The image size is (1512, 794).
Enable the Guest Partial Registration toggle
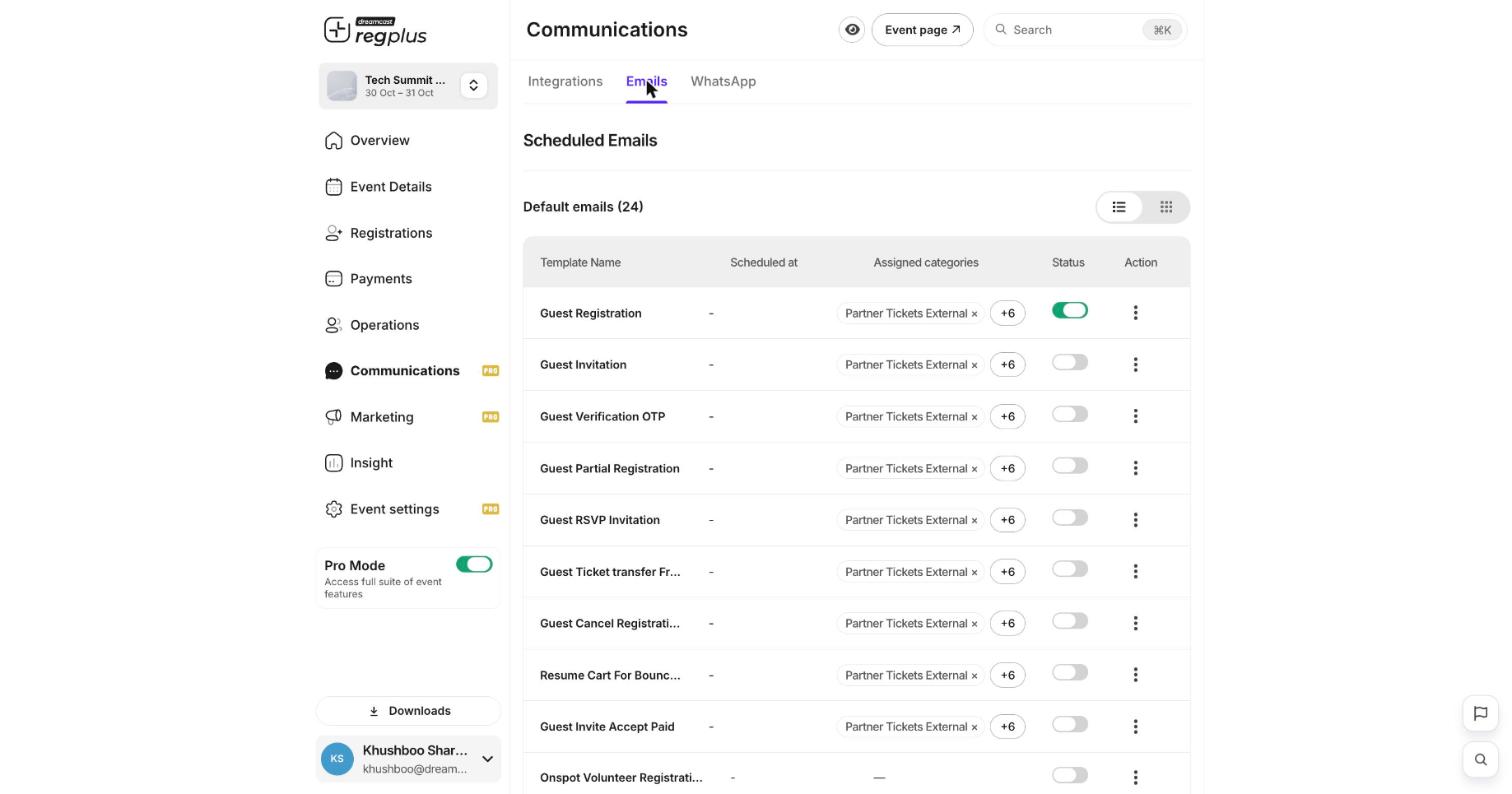[1069, 466]
